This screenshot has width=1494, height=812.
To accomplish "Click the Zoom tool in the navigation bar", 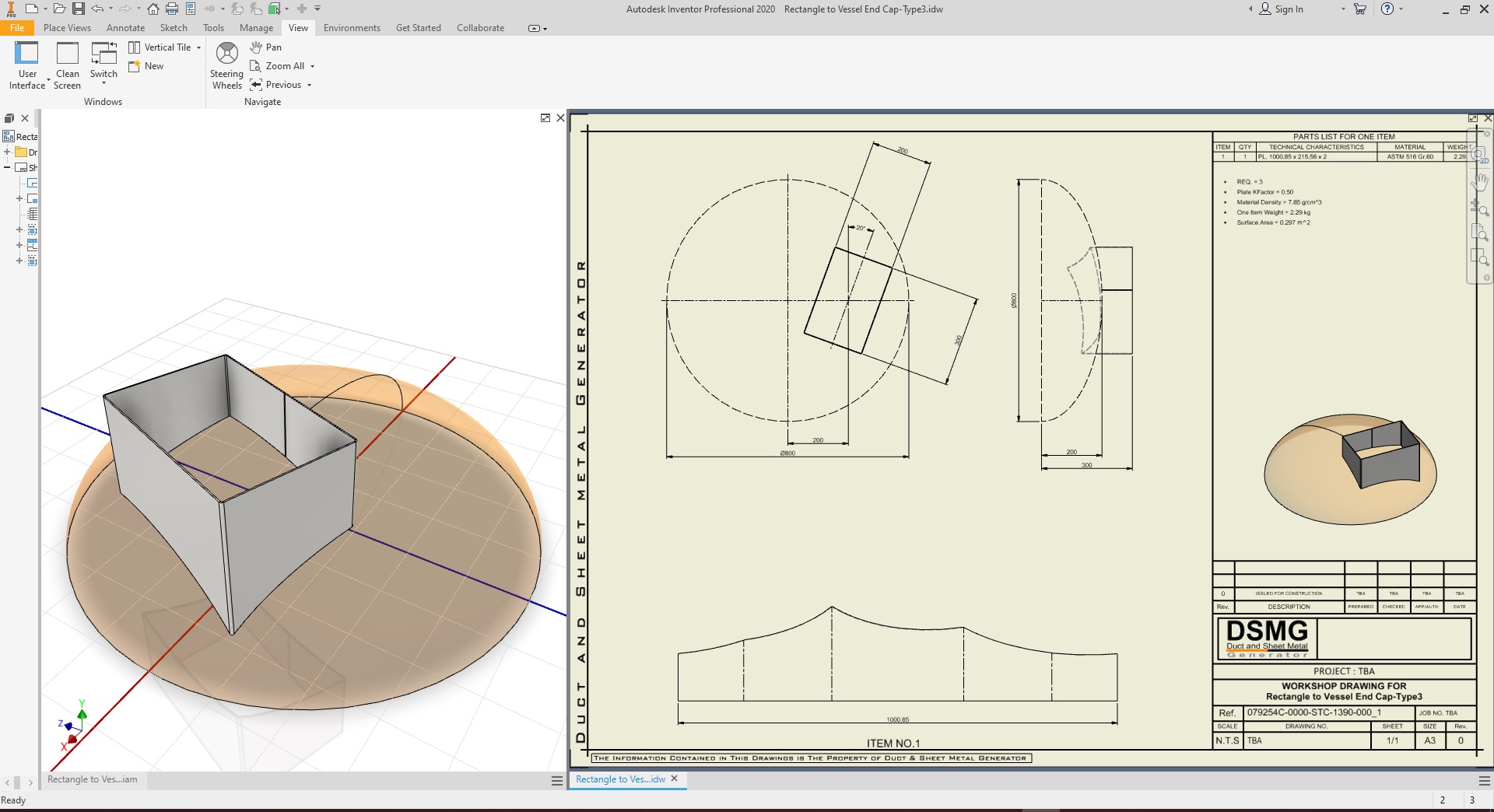I will coord(1478,208).
